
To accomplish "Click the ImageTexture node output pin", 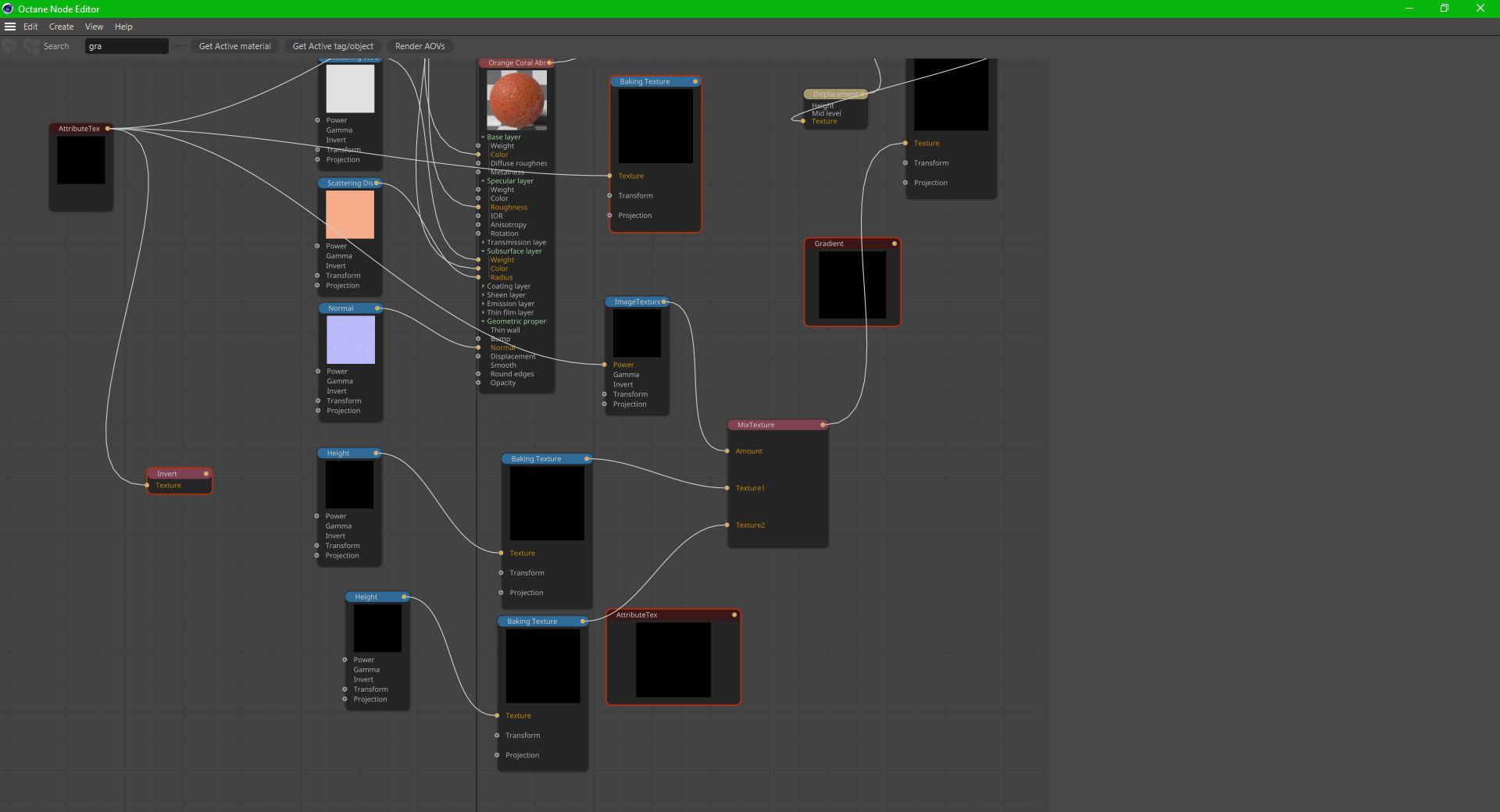I will pyautogui.click(x=664, y=302).
